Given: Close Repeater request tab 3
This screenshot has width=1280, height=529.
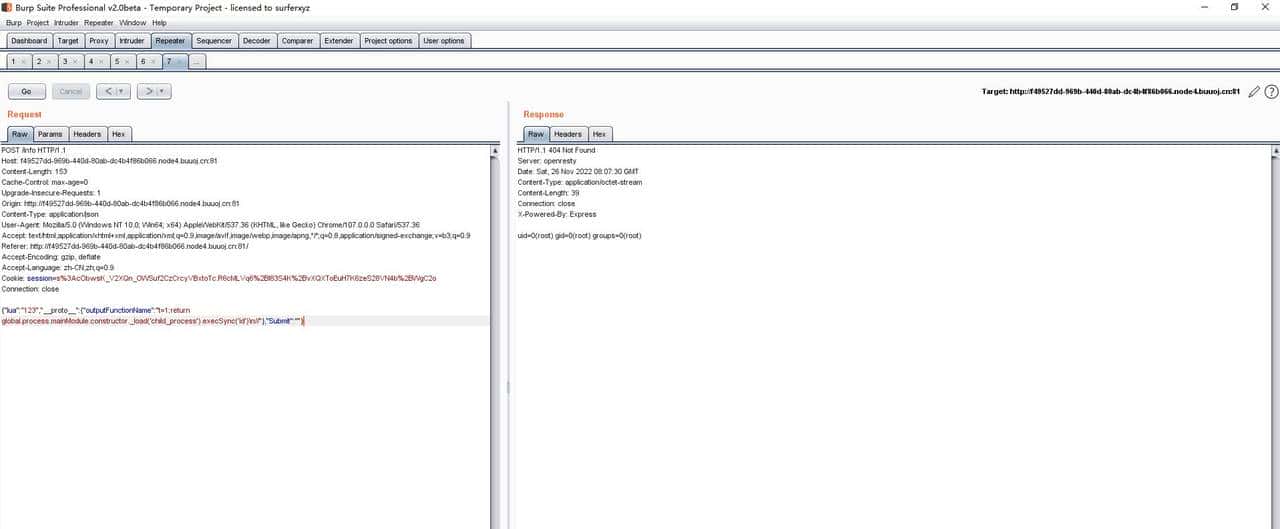Looking at the screenshot, I should (75, 62).
